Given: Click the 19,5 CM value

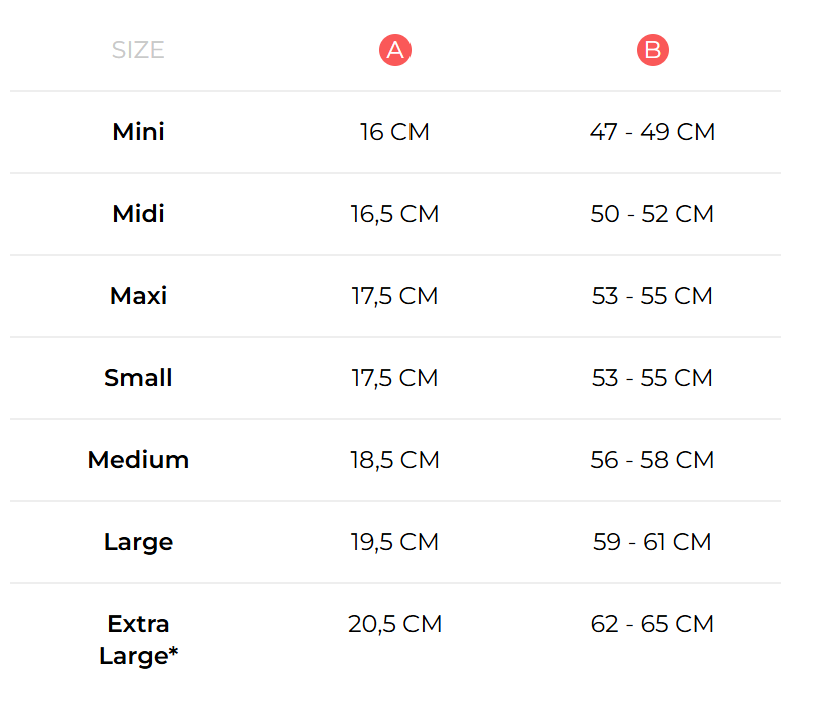Looking at the screenshot, I should pos(395,542).
